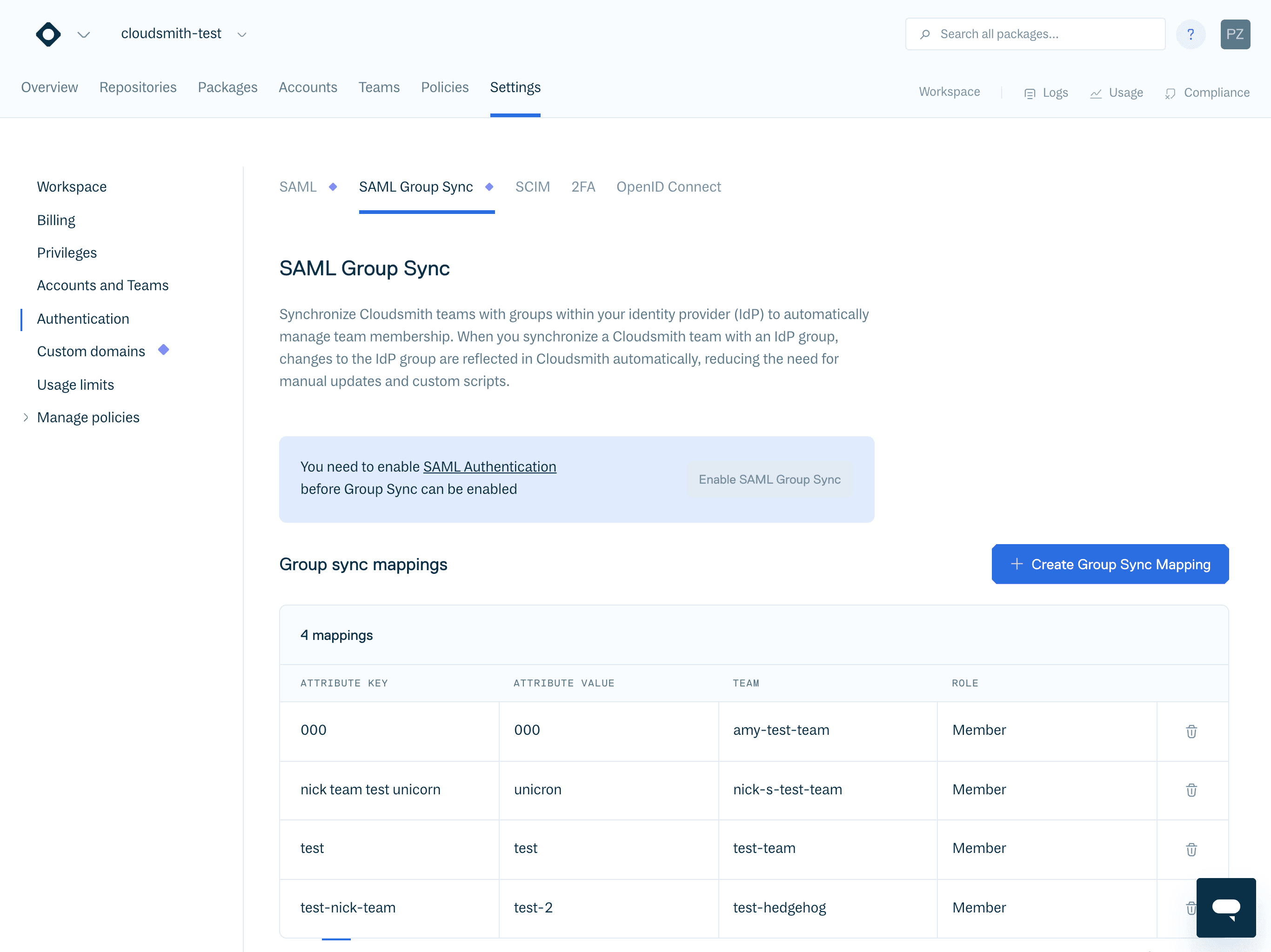Click Create Group Sync Mapping

[1110, 564]
